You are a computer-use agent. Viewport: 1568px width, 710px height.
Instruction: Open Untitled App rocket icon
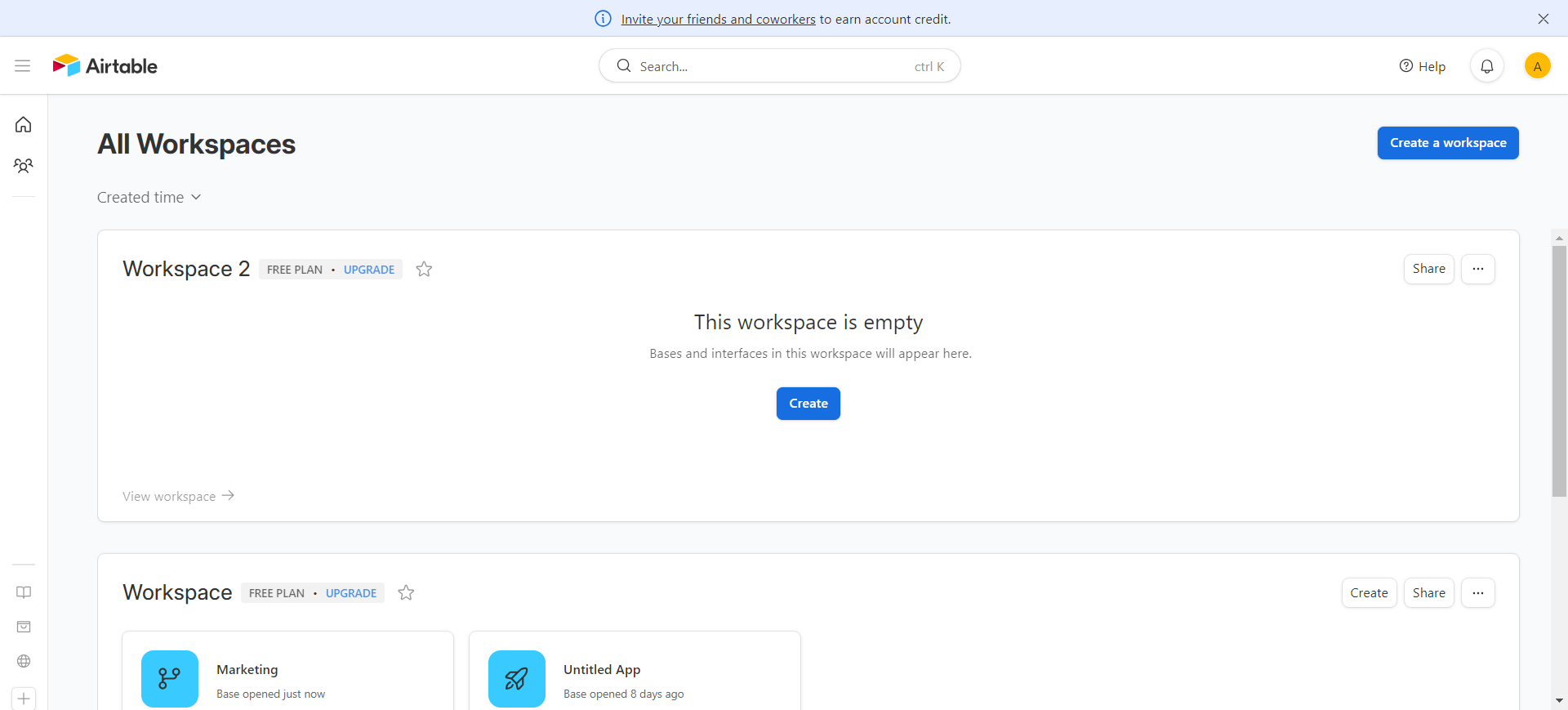click(x=517, y=679)
